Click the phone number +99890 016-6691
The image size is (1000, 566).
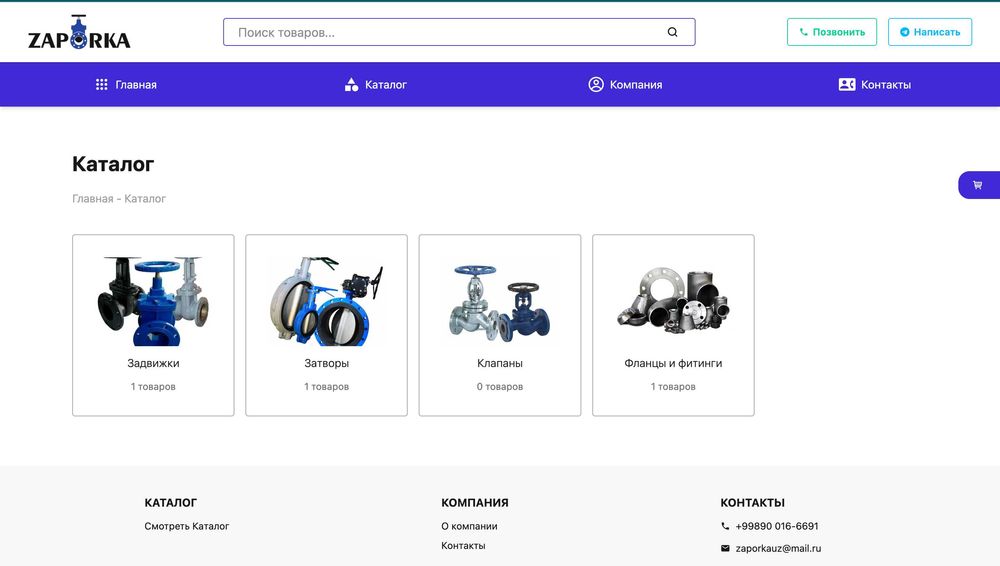pos(777,526)
